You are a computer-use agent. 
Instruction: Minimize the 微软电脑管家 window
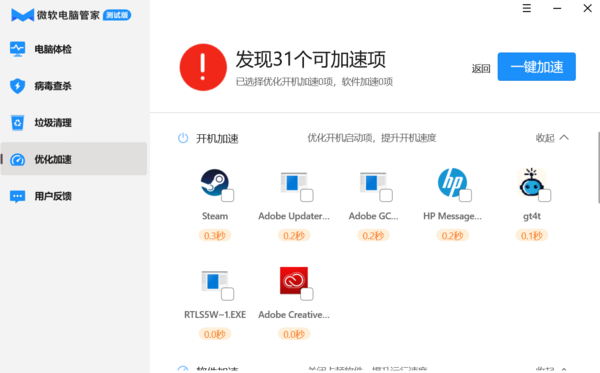[x=557, y=8]
